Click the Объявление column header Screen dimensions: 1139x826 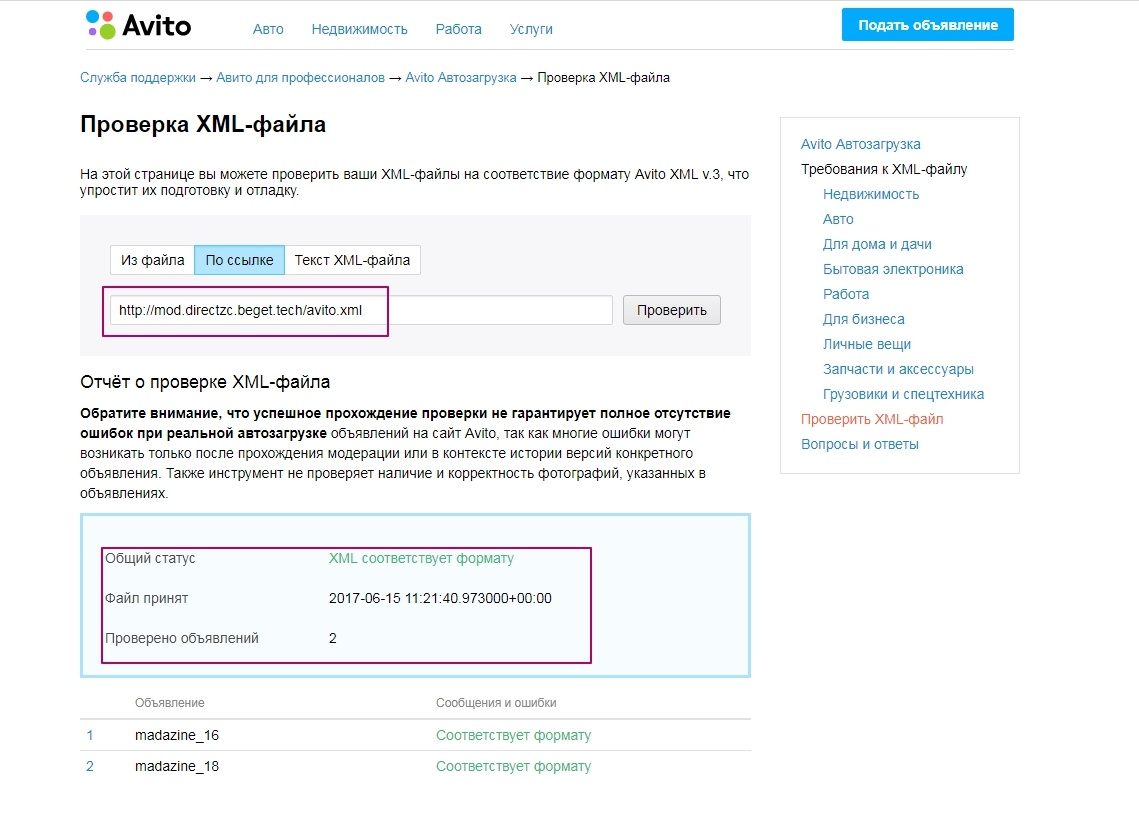[170, 702]
